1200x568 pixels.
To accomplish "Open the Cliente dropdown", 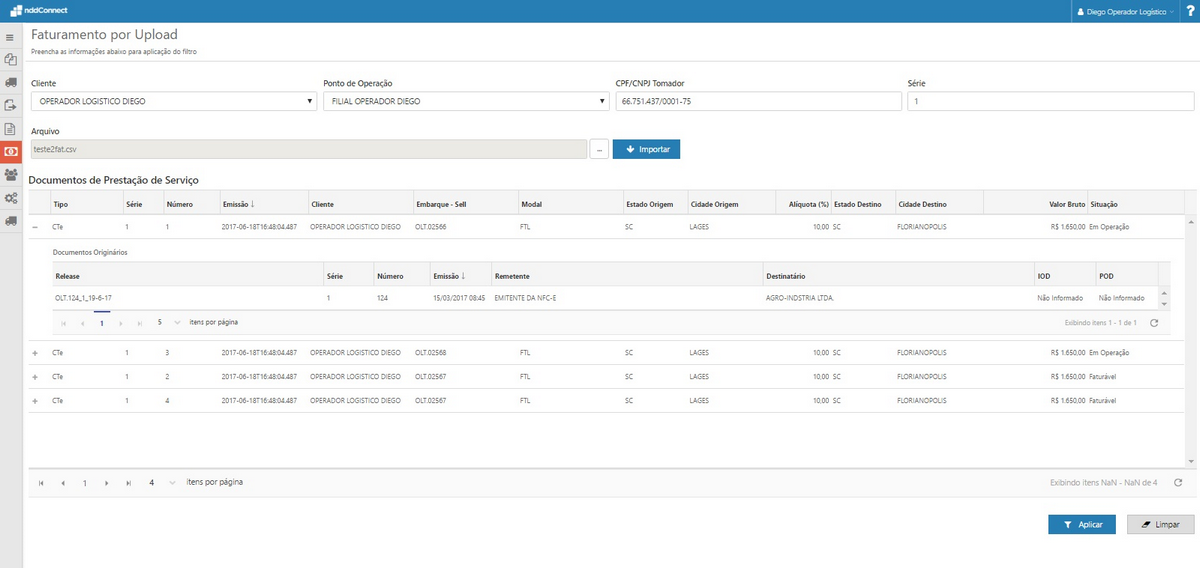I will click(174, 101).
